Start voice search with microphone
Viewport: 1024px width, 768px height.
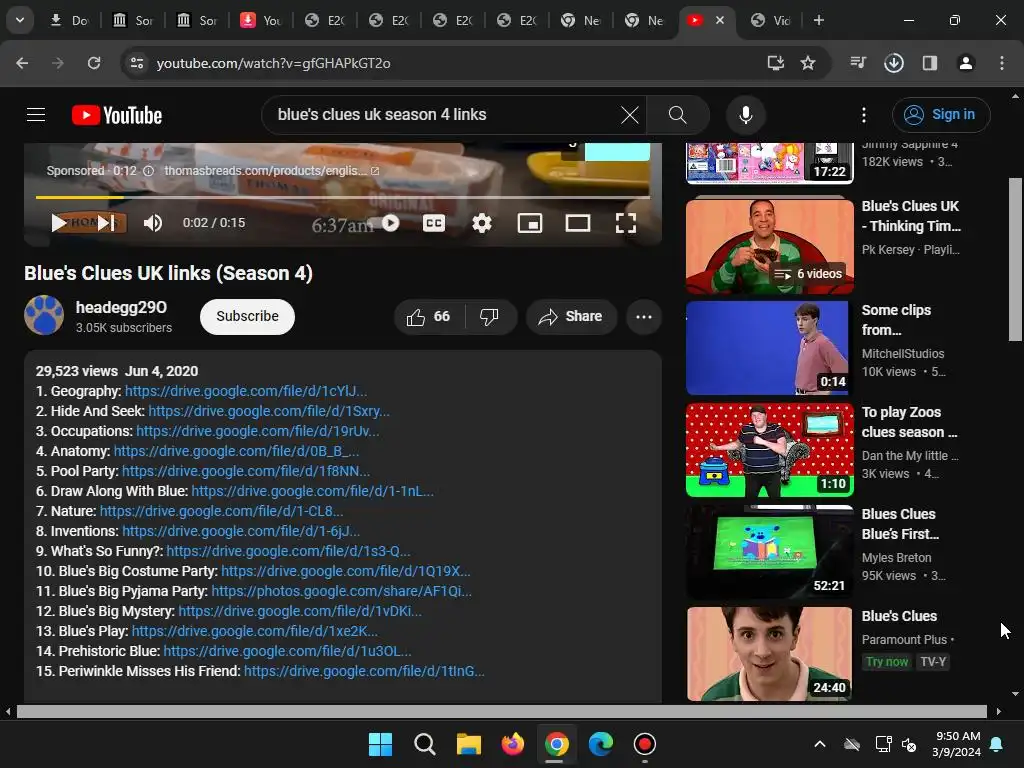745,115
